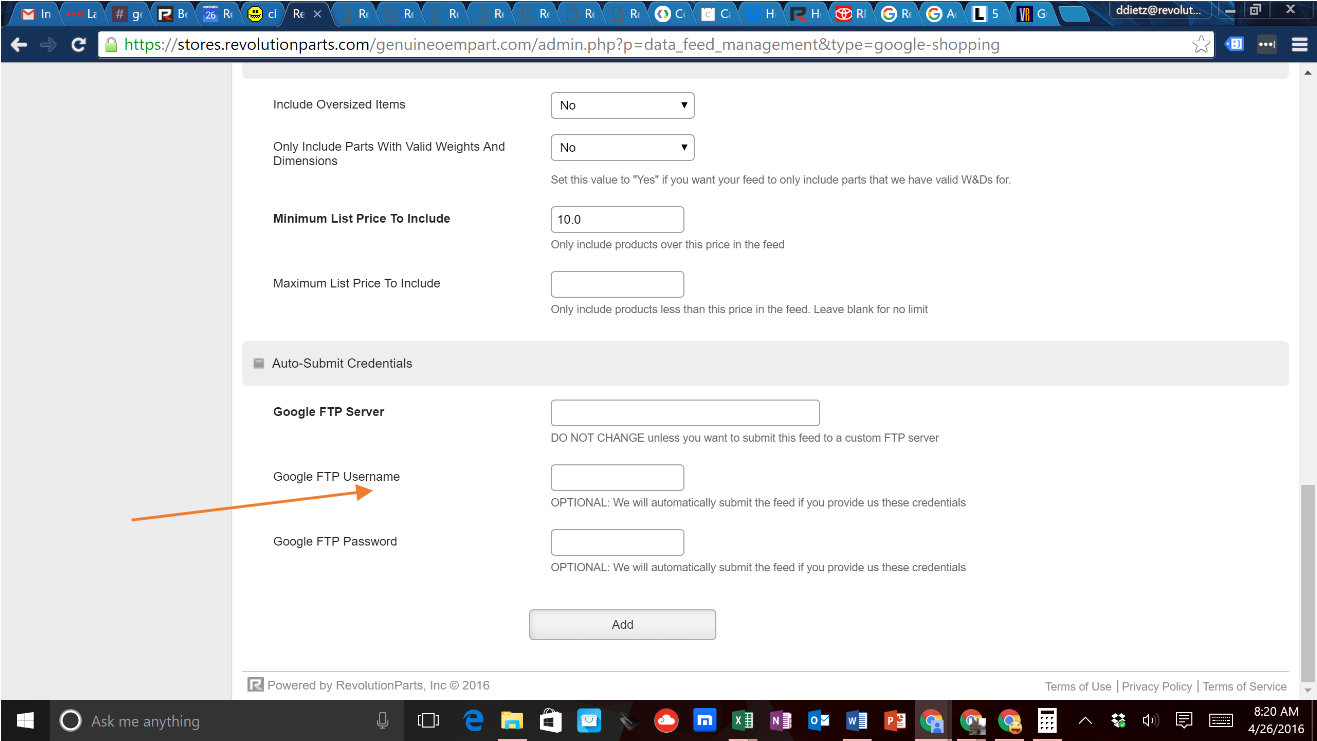Open Word from the taskbar
Screen dimensions: 1317x741
coord(857,720)
